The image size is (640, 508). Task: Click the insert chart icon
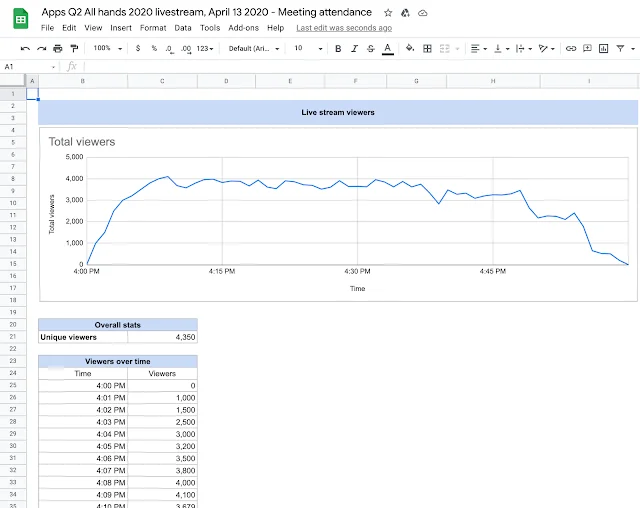tap(604, 48)
